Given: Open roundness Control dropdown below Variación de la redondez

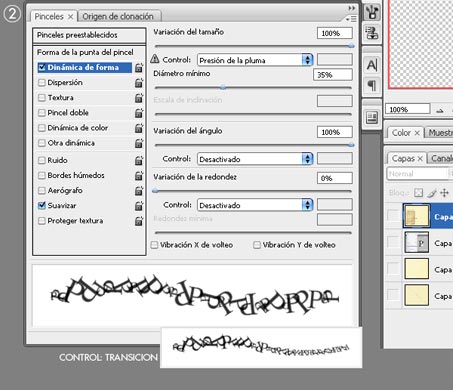Looking at the screenshot, I should pos(255,205).
